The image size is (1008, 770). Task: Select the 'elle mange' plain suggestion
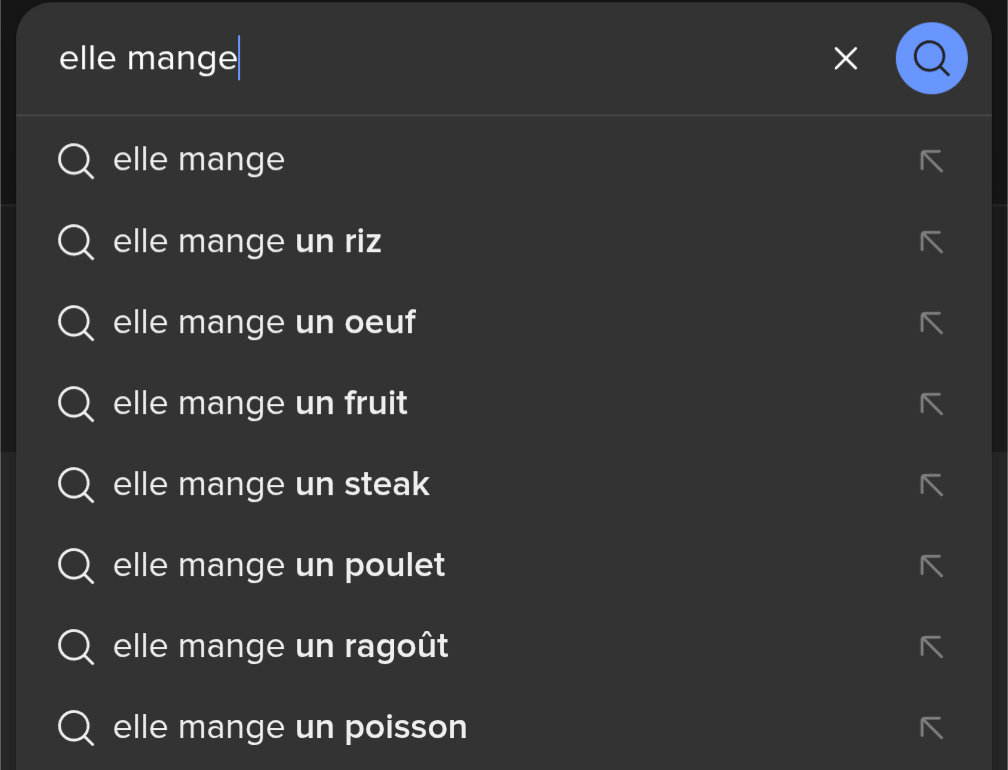[x=199, y=160]
